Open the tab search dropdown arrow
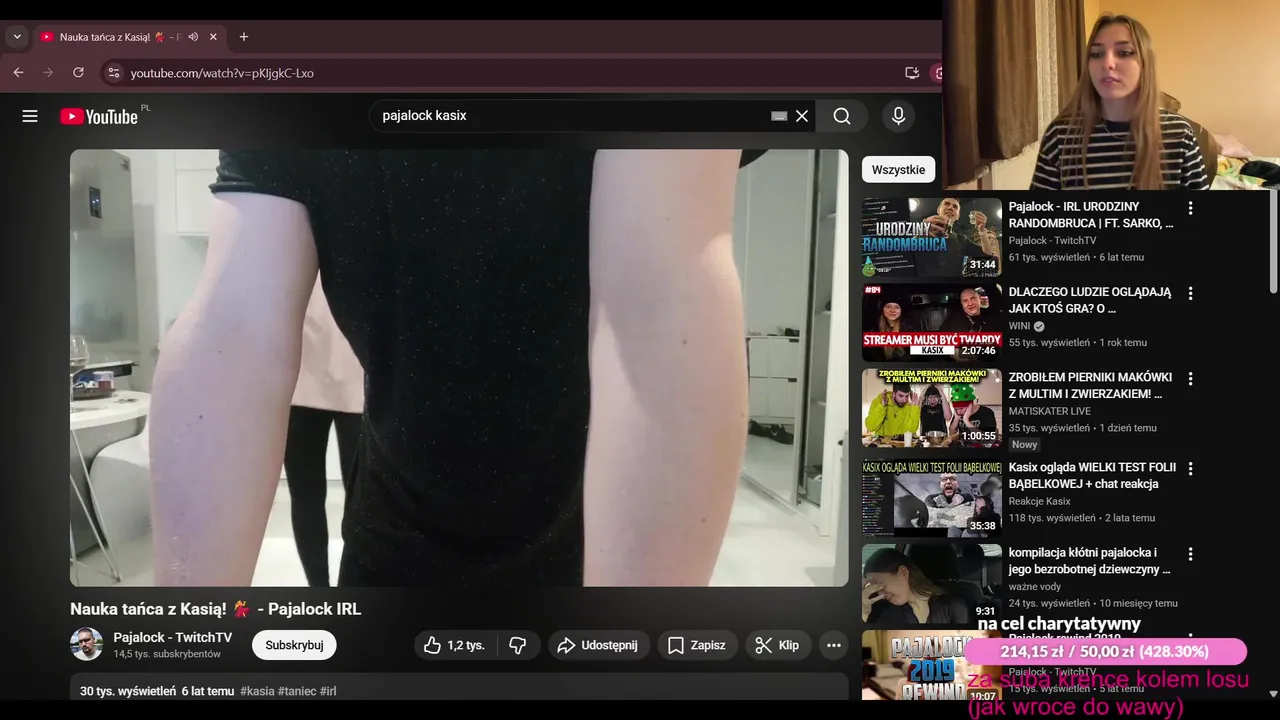 pyautogui.click(x=16, y=37)
